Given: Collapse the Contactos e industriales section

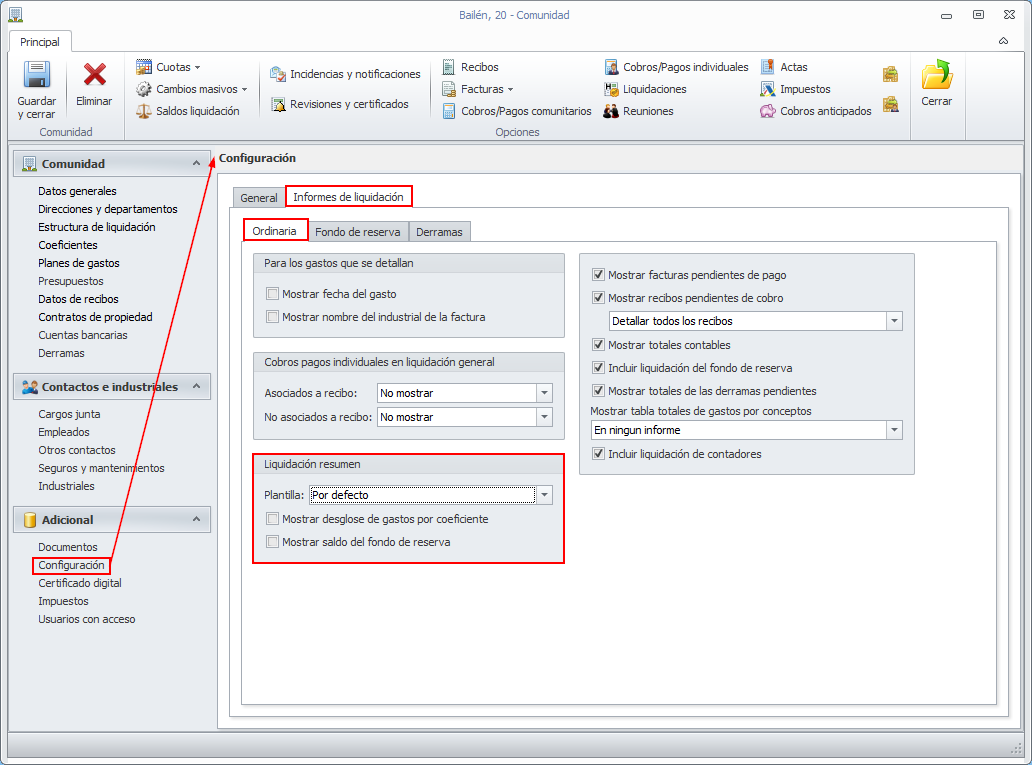Looking at the screenshot, I should pos(196,386).
